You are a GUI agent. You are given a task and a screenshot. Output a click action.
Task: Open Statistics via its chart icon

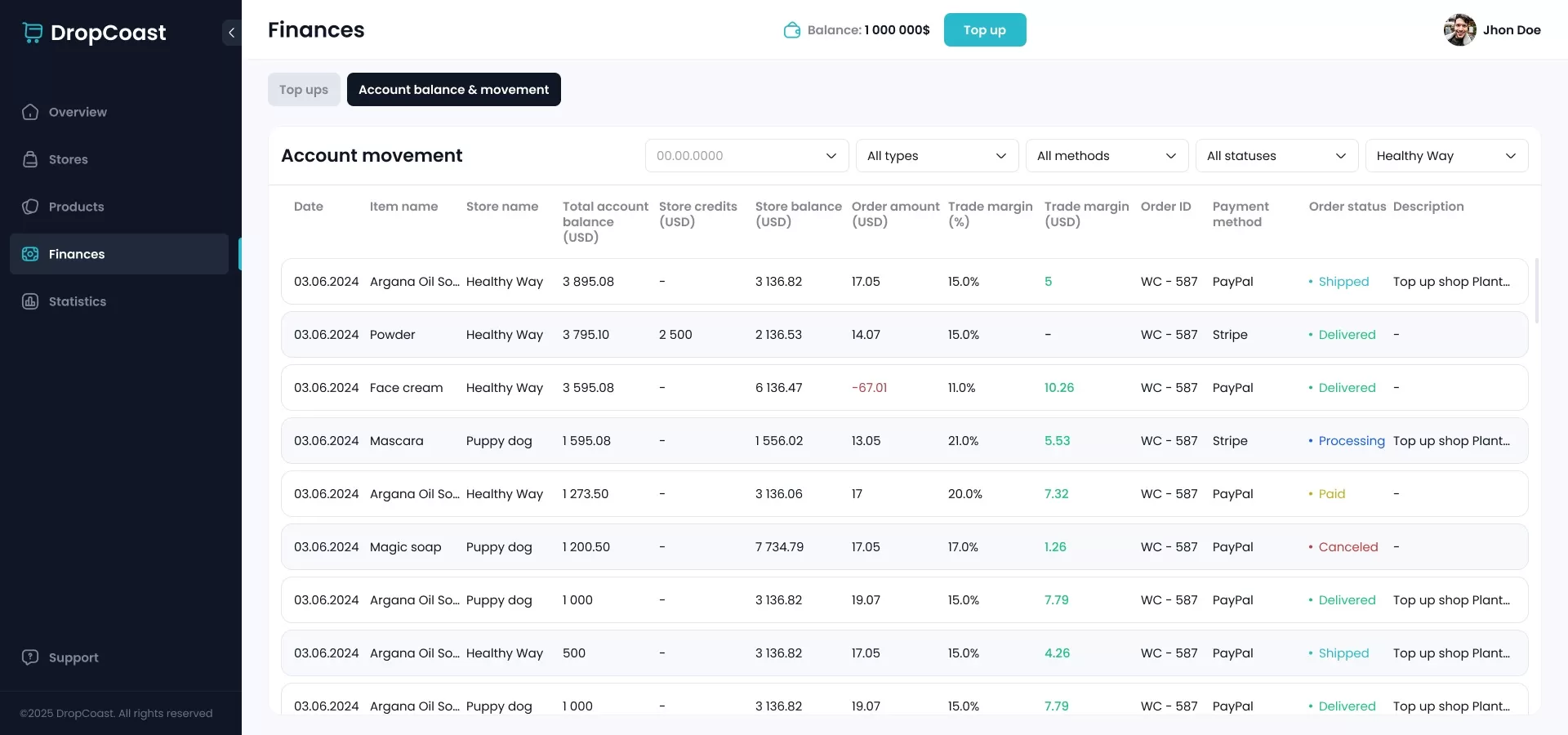[x=29, y=301]
